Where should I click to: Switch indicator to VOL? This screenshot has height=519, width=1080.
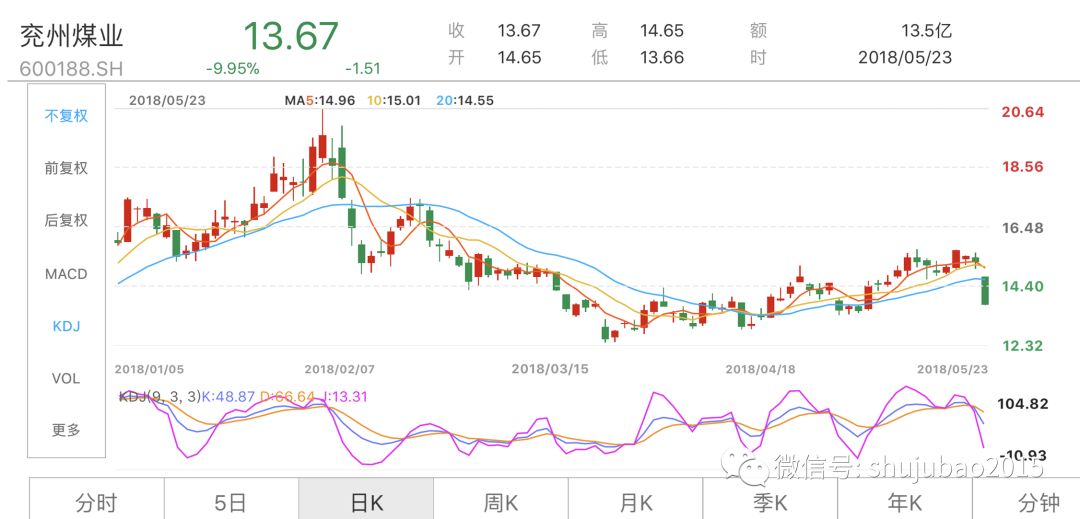coord(66,379)
